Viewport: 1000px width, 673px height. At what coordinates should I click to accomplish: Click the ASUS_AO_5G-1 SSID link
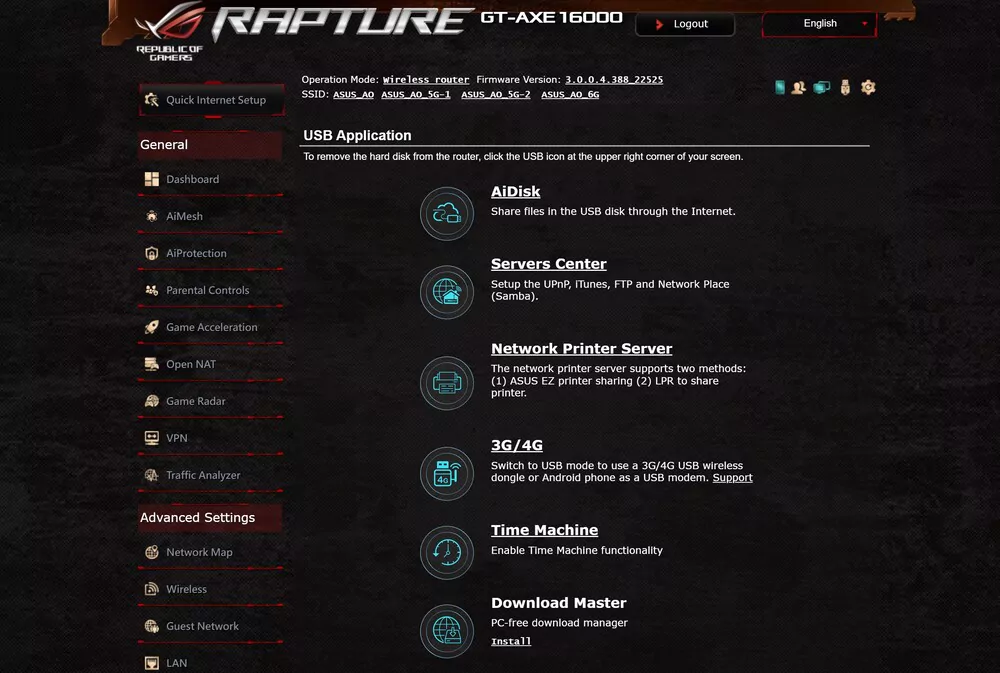coord(416,94)
